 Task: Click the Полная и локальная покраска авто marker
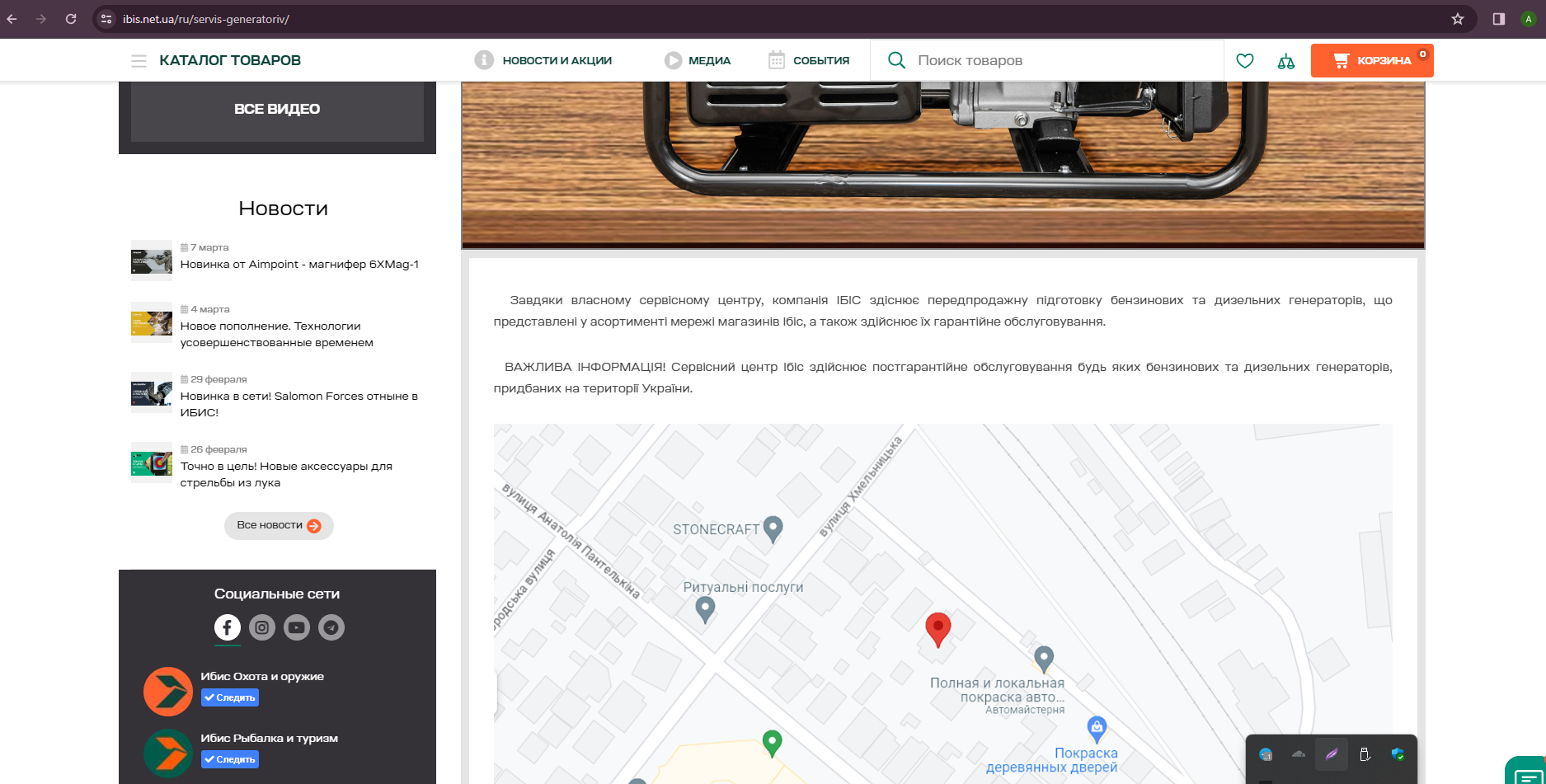[1044, 659]
